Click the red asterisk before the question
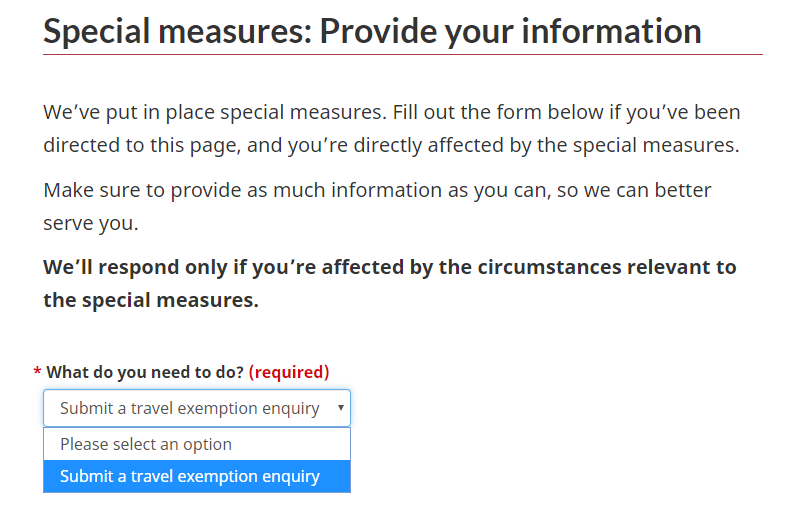 click(37, 373)
